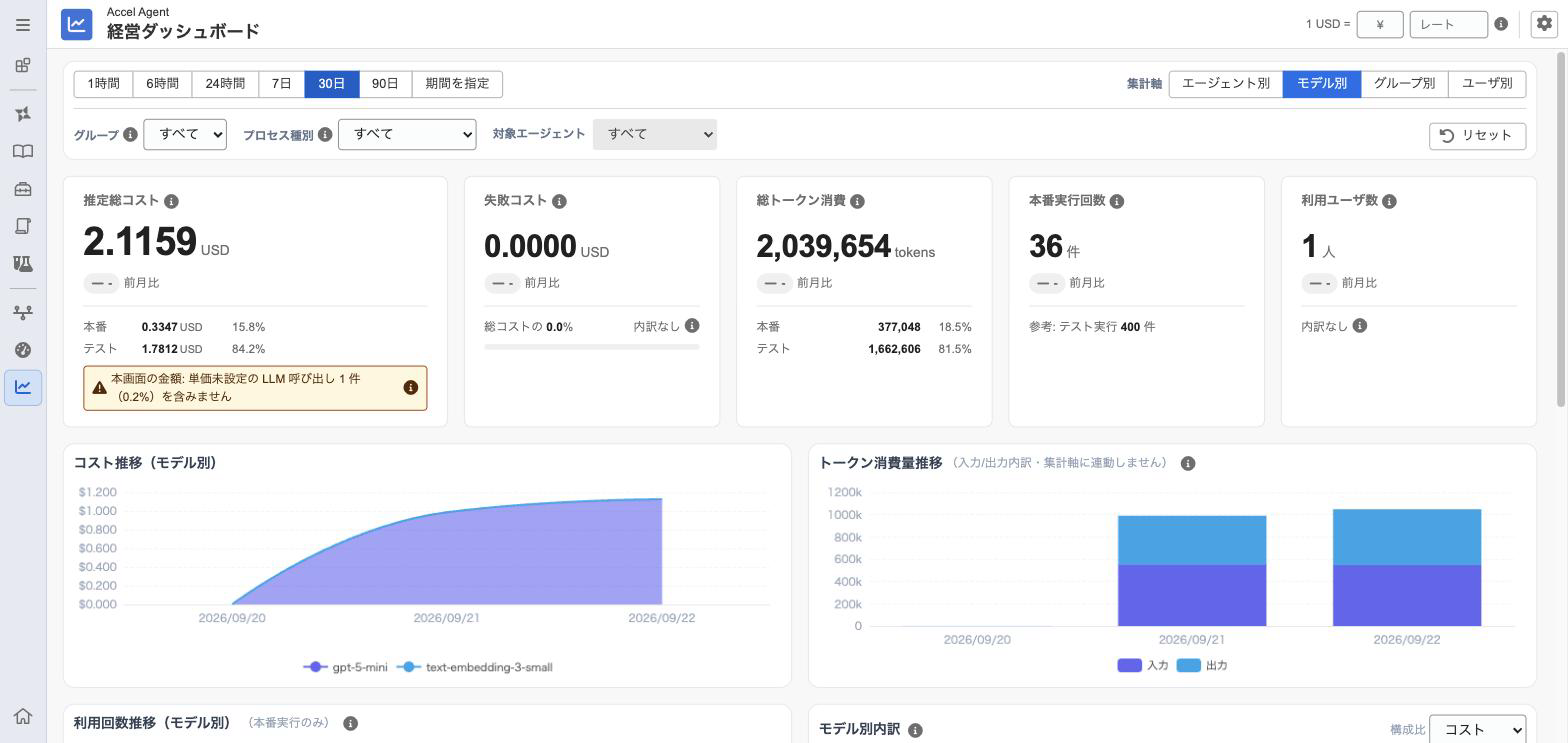
Task: Click info icon next to 利用ユーザ数
Action: tap(1389, 201)
